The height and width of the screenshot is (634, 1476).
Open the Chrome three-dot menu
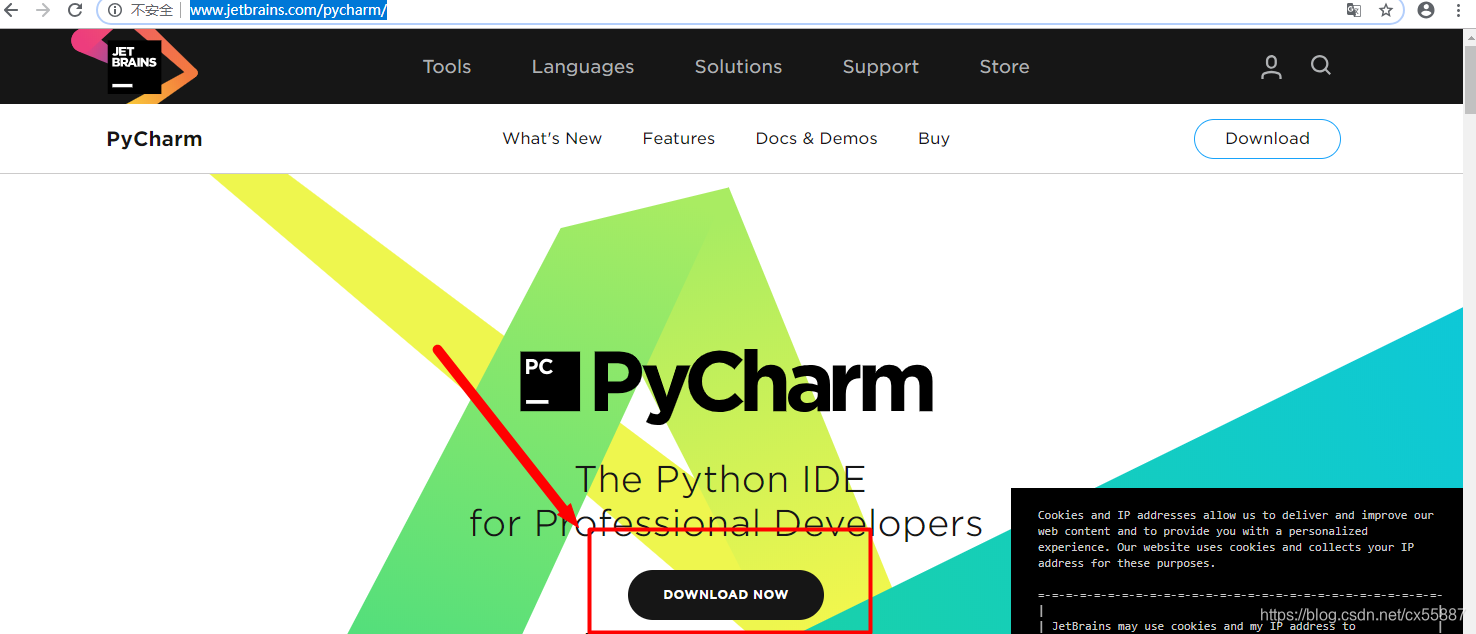[1458, 10]
